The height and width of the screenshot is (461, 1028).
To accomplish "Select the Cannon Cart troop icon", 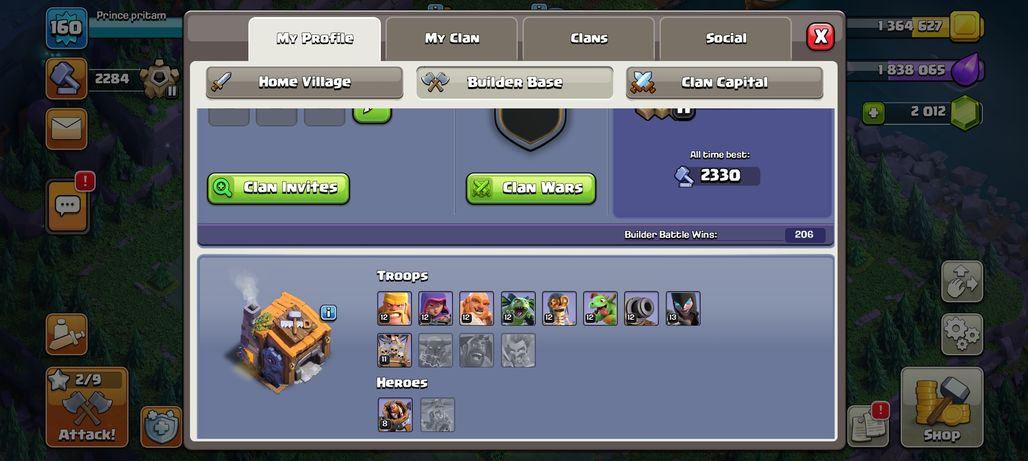I will [x=641, y=308].
